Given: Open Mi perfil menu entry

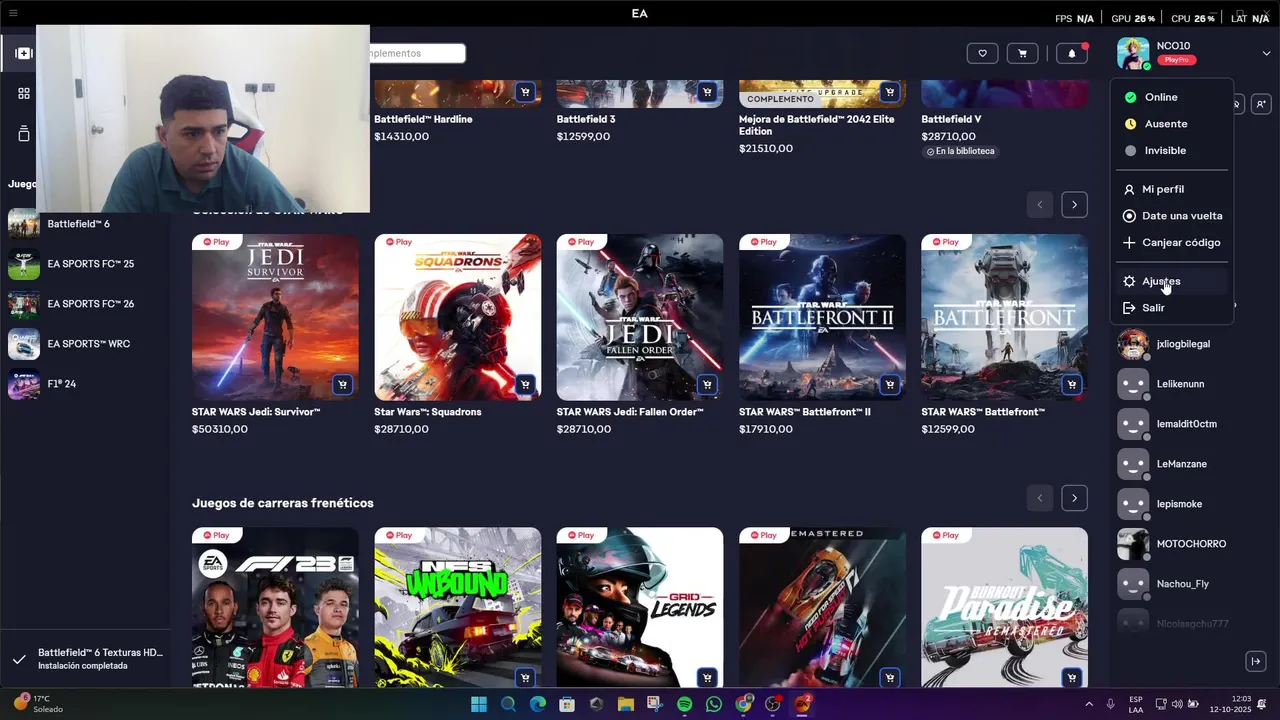Looking at the screenshot, I should click(1171, 189).
